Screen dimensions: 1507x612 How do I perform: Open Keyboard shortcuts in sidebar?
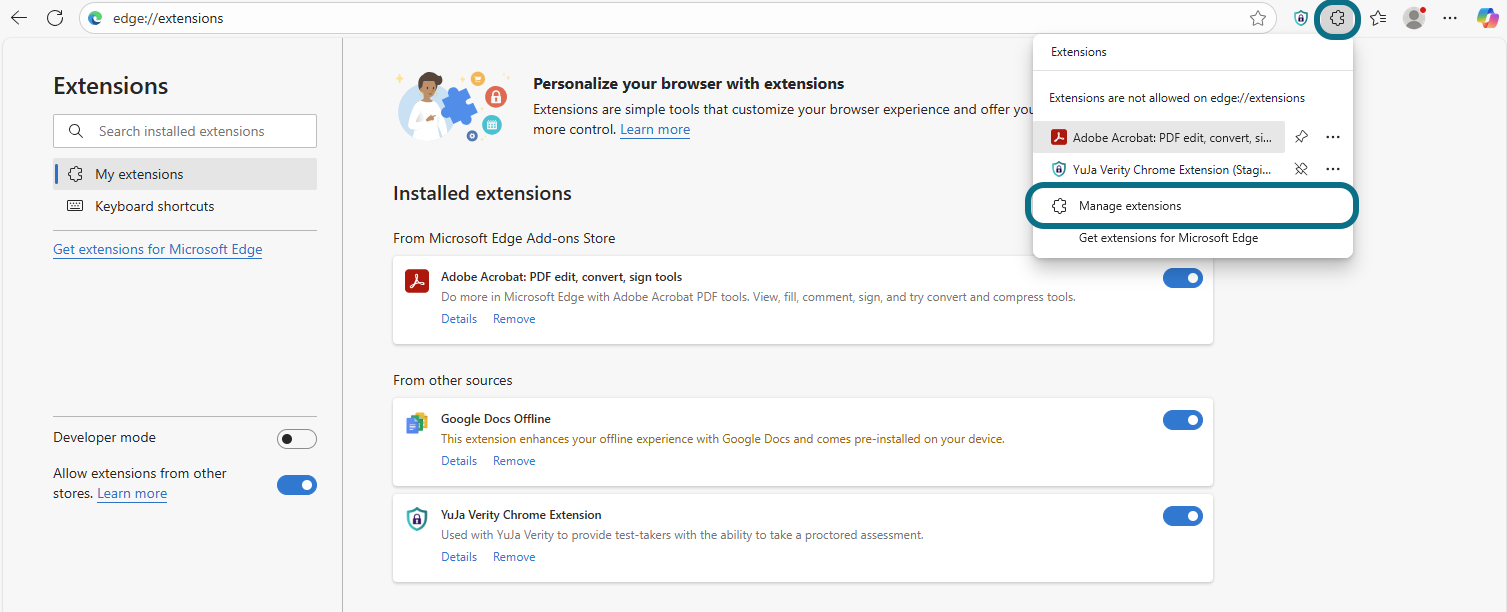154,206
